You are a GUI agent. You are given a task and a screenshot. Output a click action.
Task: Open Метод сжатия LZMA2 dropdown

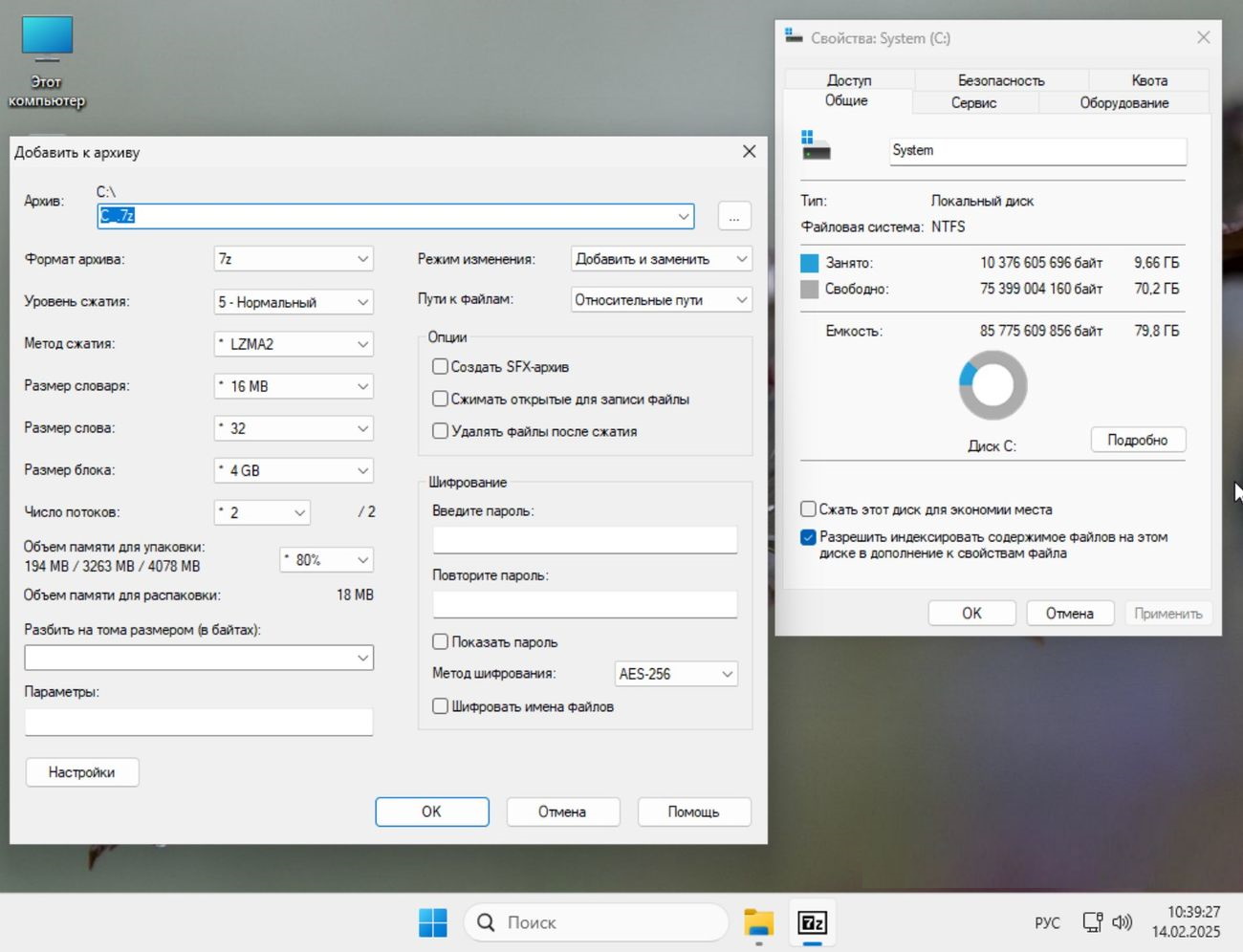pos(294,344)
